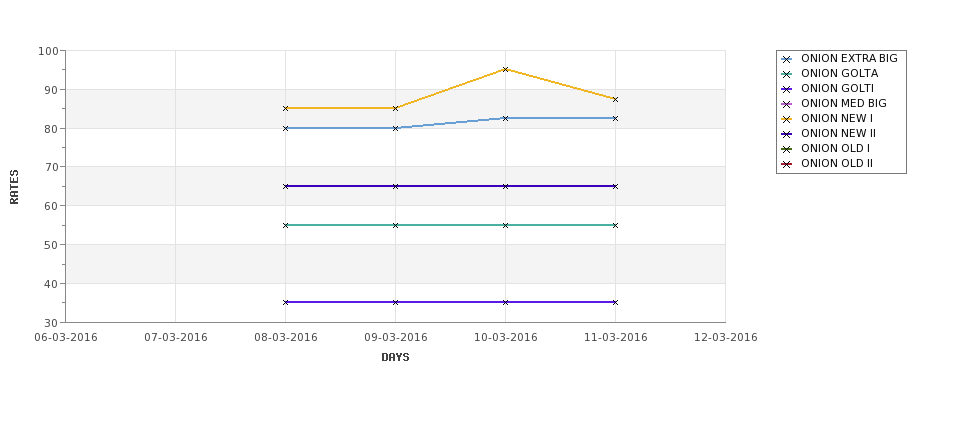The height and width of the screenshot is (429, 975).
Task: Click the ONION GOLTI legend marker
Action: tap(787, 89)
